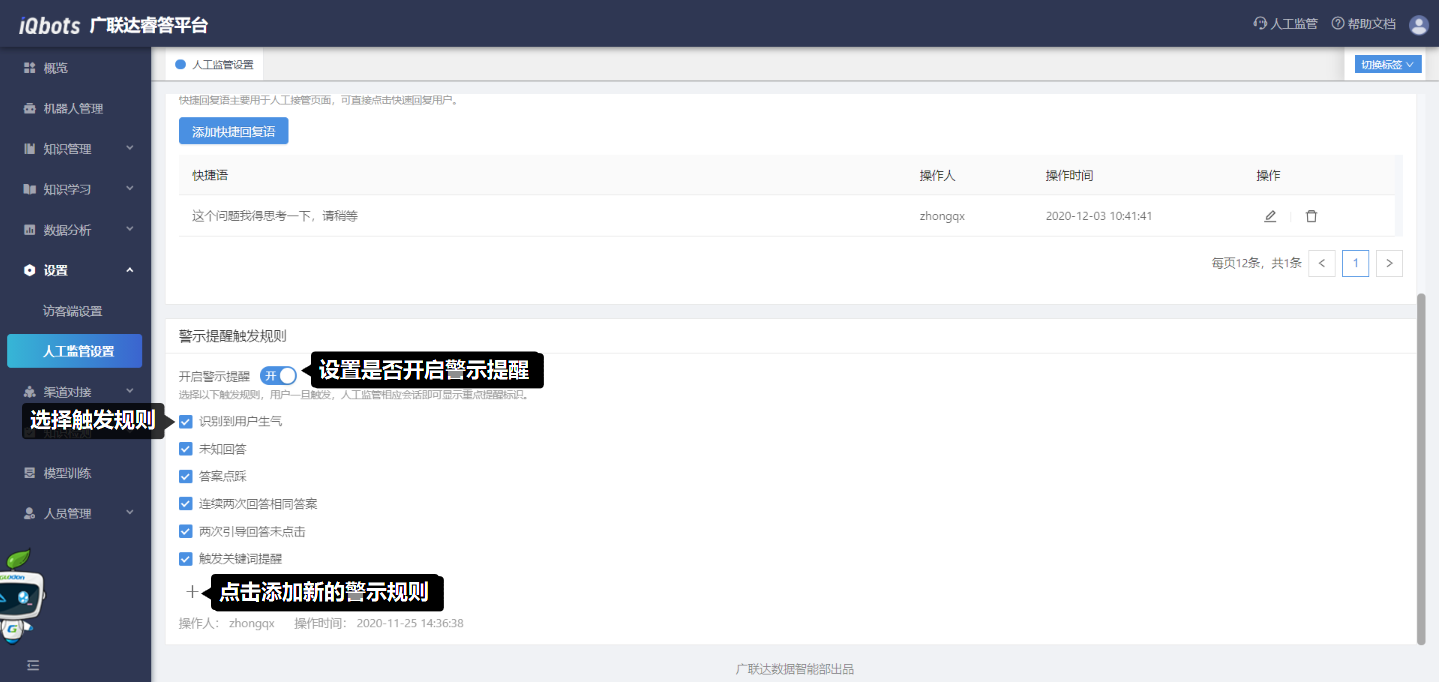Viewport: 1441px width, 682px height.
Task: Click the collapse sidebar icon at bottom left
Action: pos(33,665)
